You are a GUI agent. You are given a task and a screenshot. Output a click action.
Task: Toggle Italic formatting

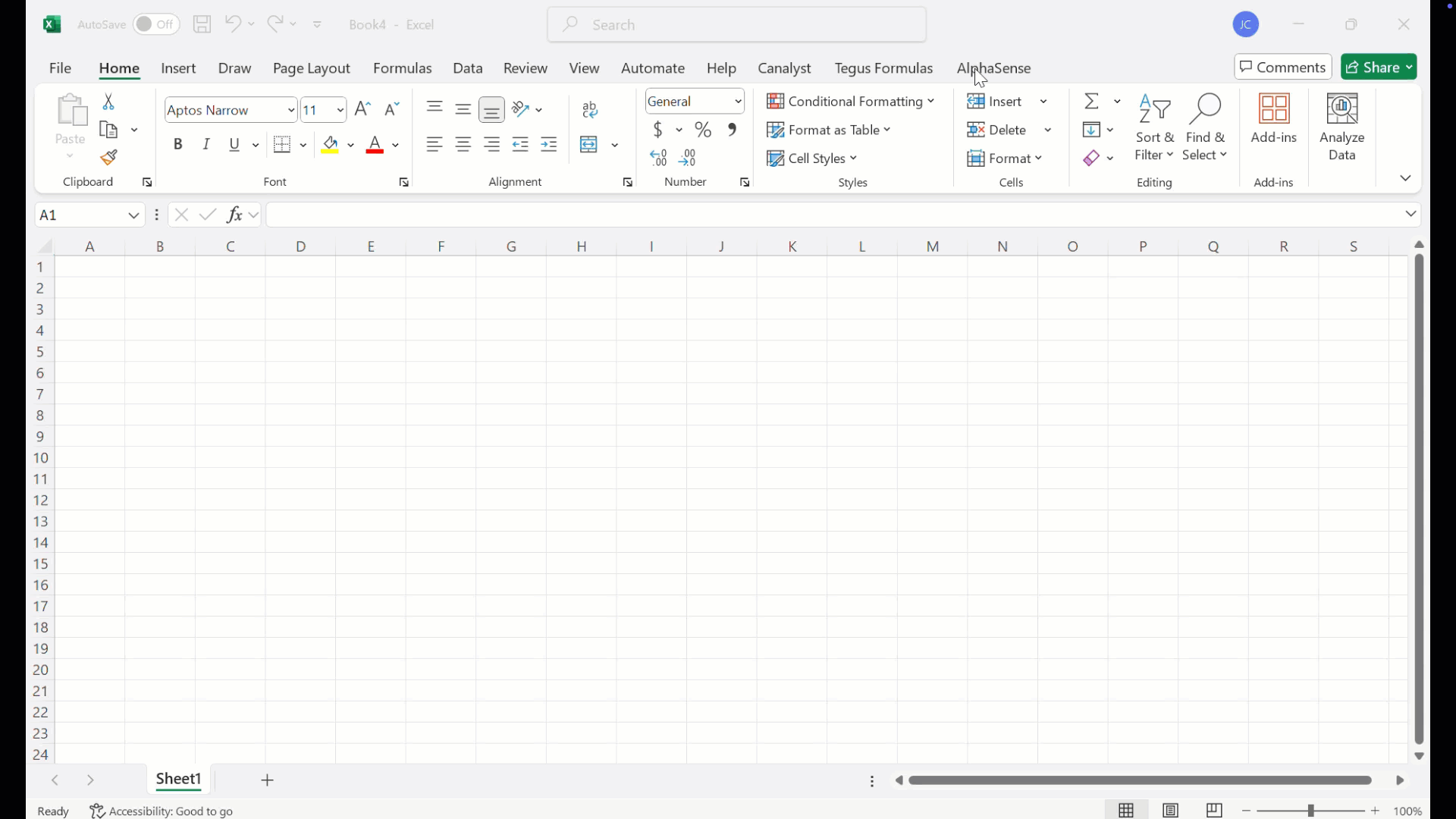pyautogui.click(x=206, y=144)
